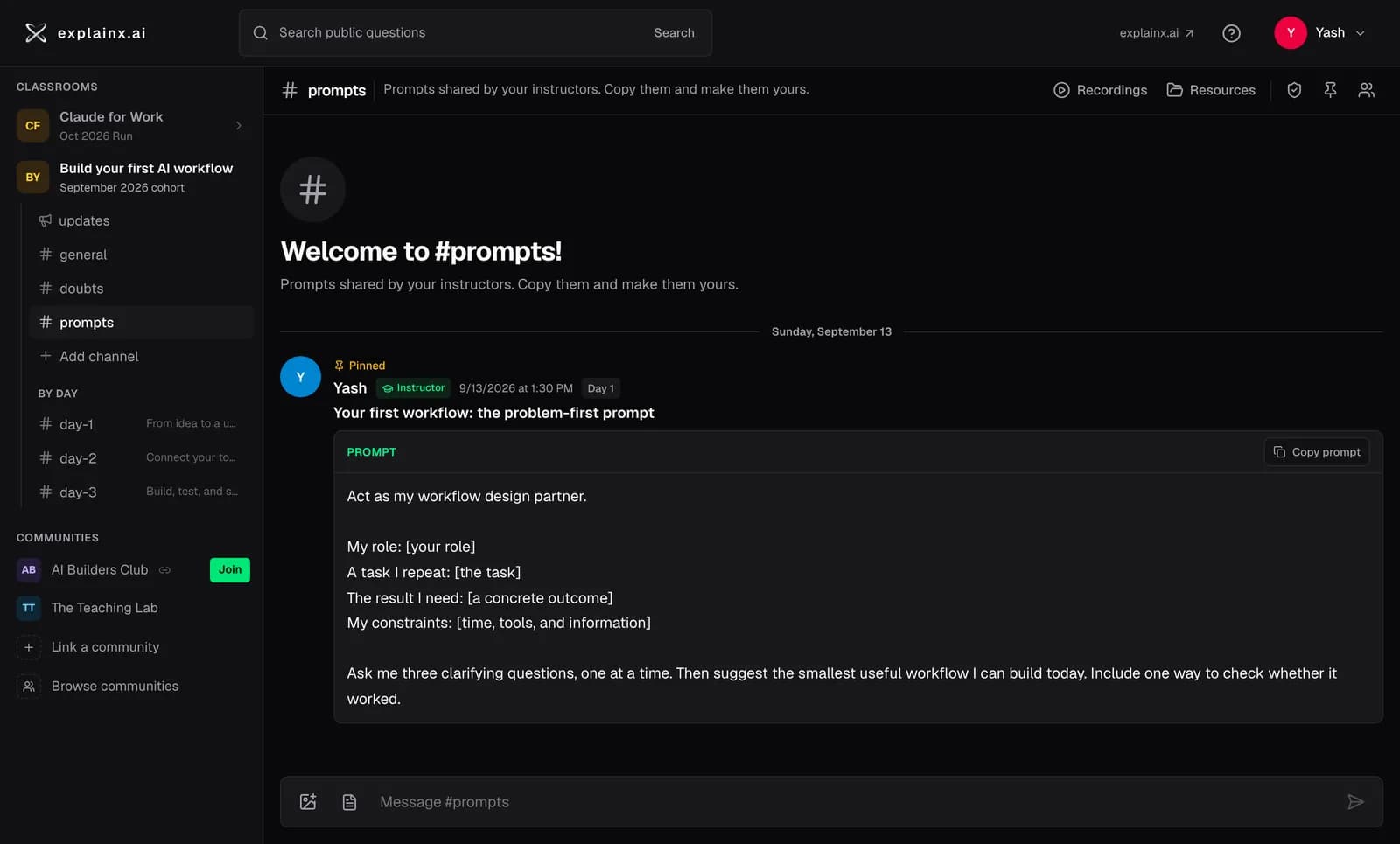The image size is (1400, 844).
Task: Open the doubts channel
Action: (140, 289)
